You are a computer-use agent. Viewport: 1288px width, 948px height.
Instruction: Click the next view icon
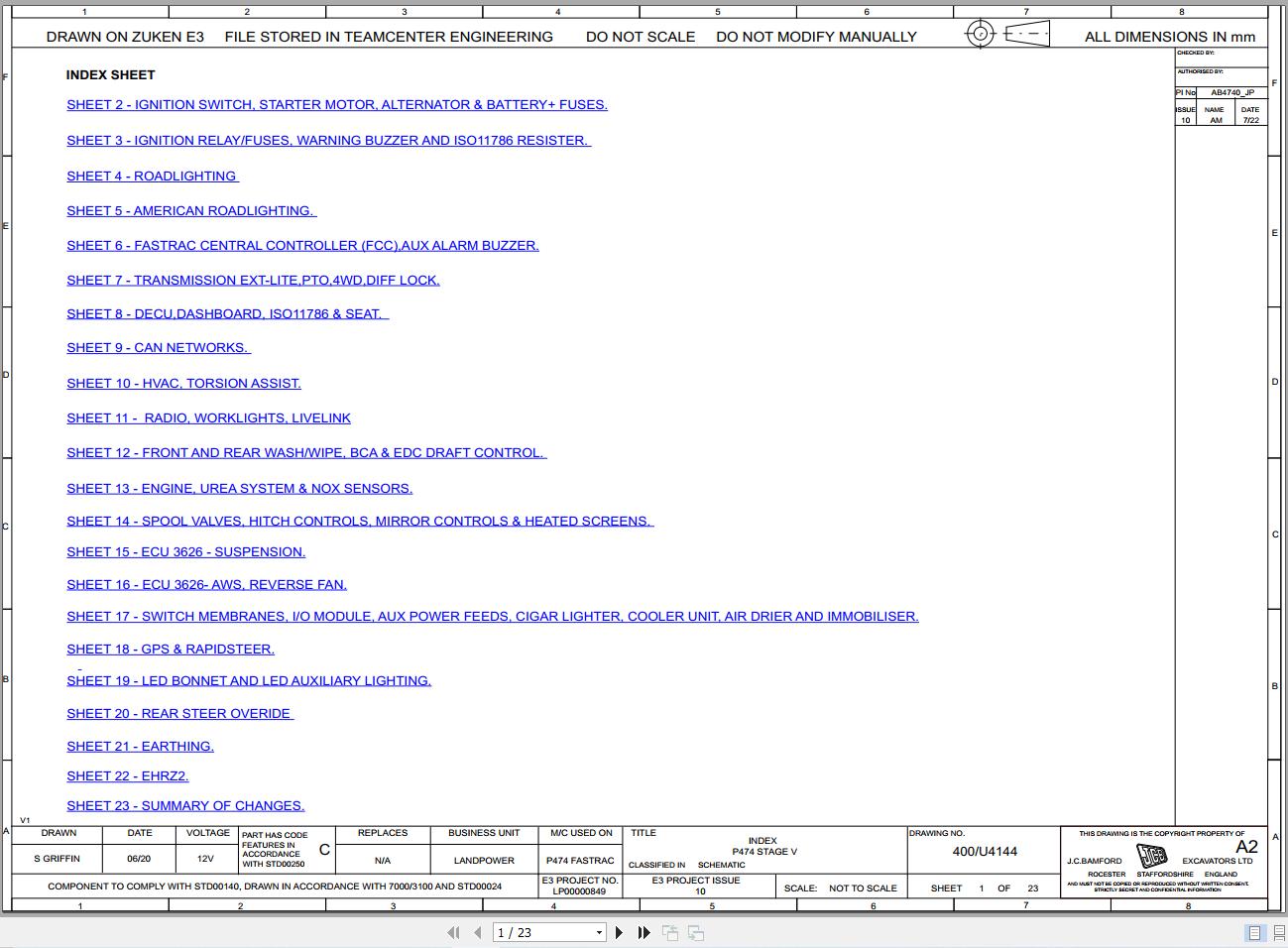tap(696, 932)
